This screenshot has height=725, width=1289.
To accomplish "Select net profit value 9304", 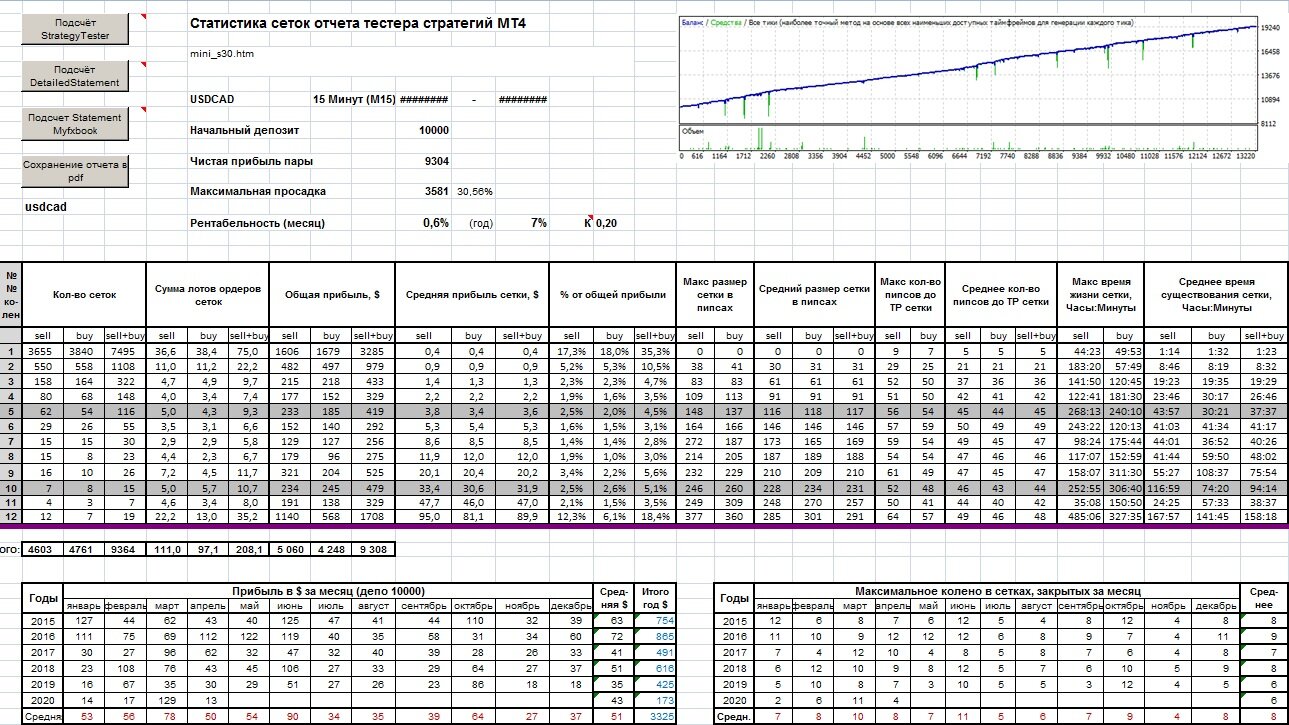I will (437, 160).
